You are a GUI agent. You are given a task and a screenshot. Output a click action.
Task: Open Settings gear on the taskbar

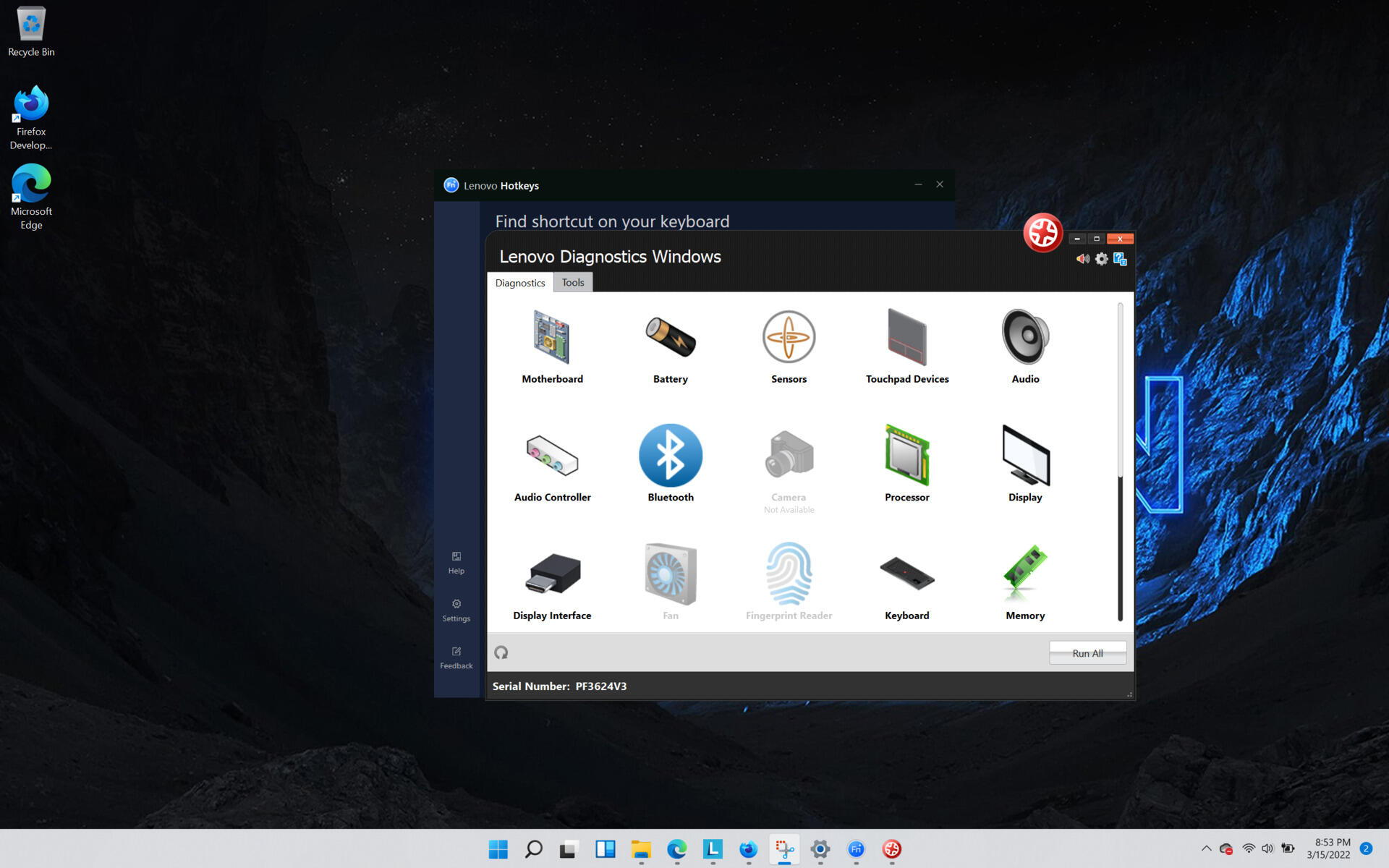[x=820, y=849]
